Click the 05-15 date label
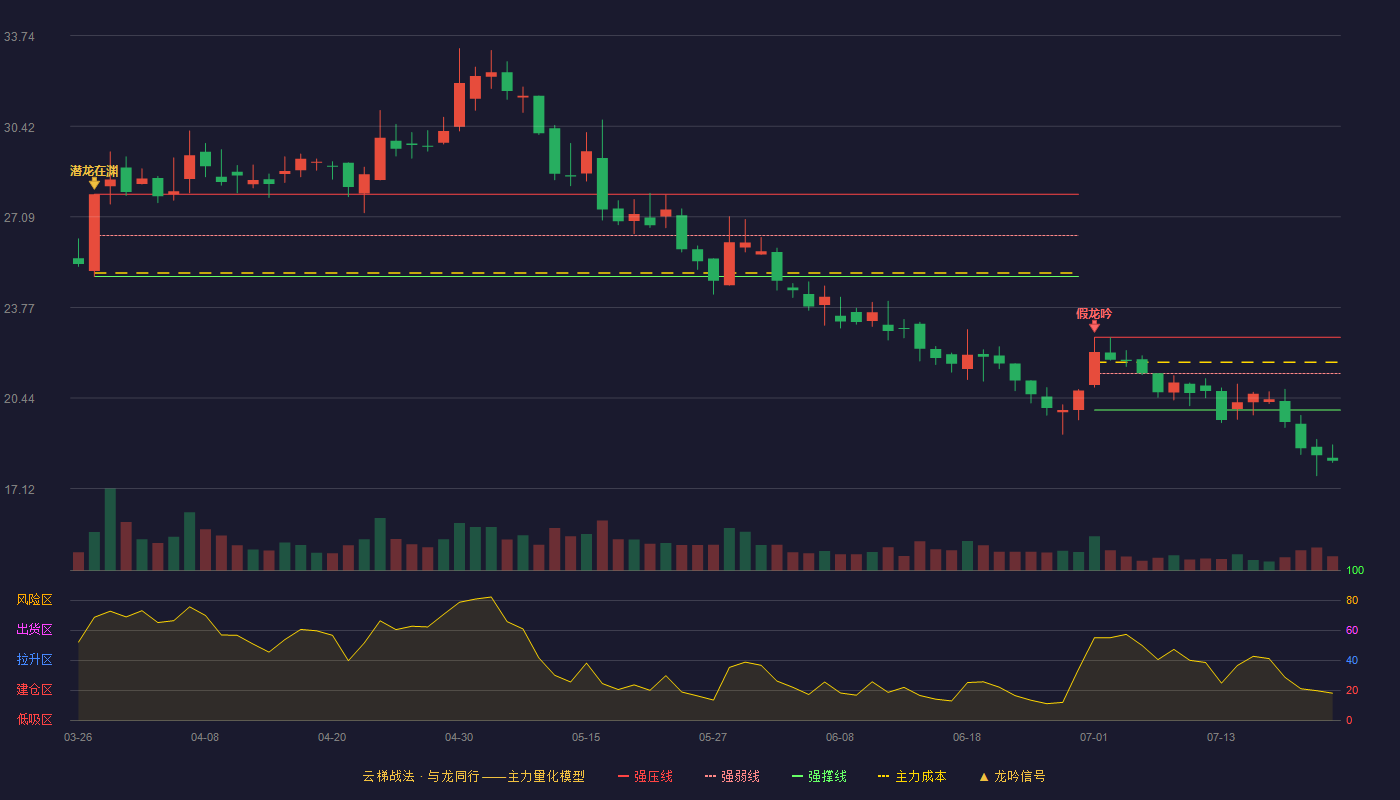Image resolution: width=1400 pixels, height=800 pixels. click(x=586, y=737)
